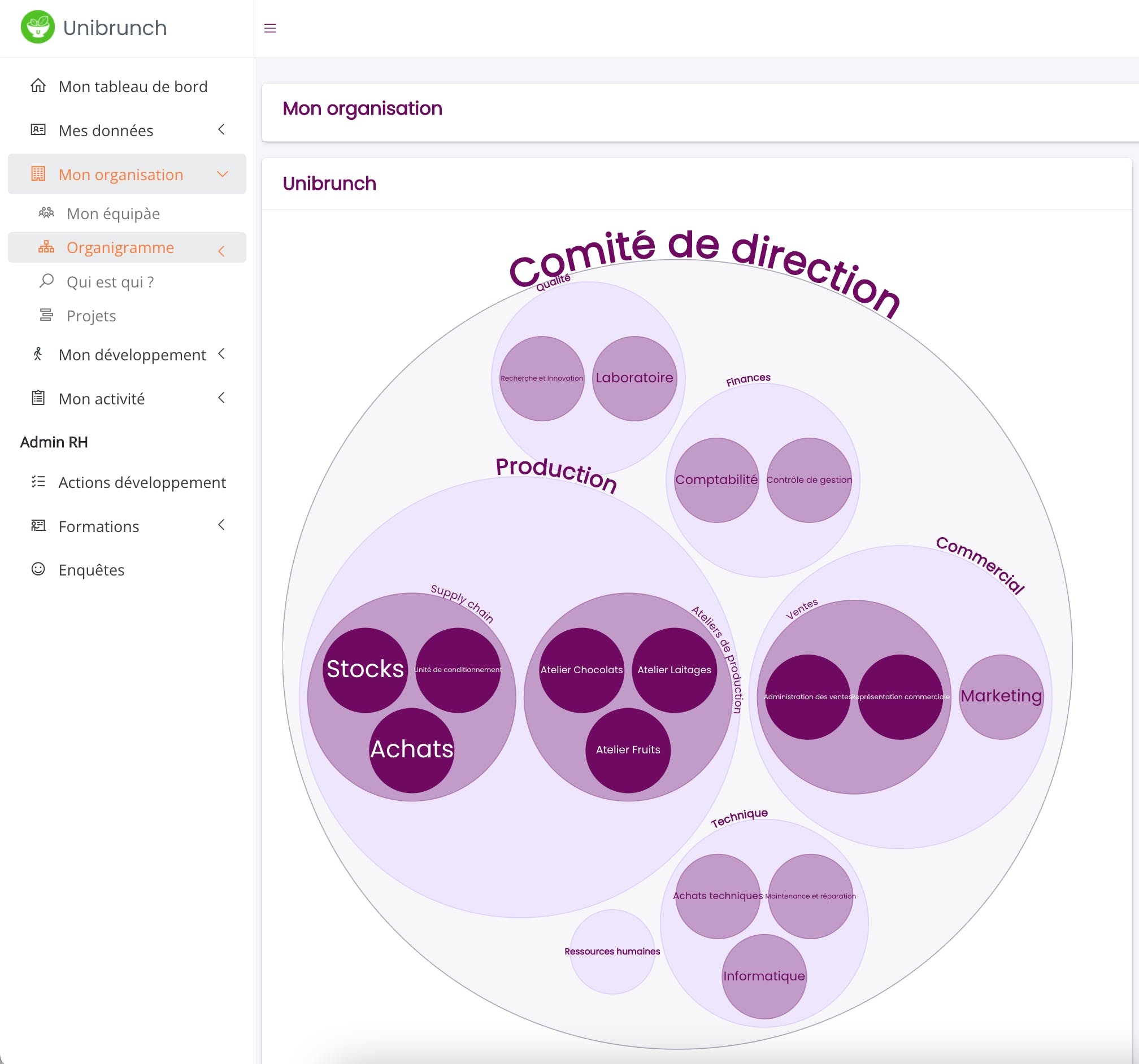Image resolution: width=1139 pixels, height=1064 pixels.
Task: Open the Mon activité menu item
Action: point(101,399)
